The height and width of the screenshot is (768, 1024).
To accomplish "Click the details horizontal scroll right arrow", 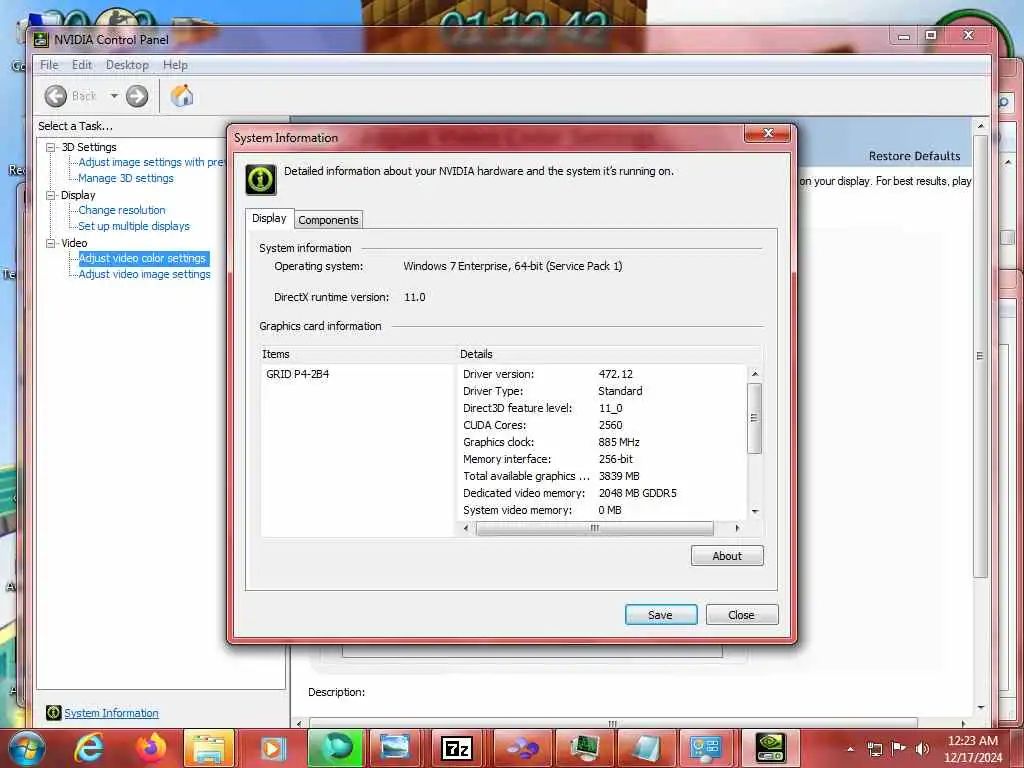I will 737,528.
